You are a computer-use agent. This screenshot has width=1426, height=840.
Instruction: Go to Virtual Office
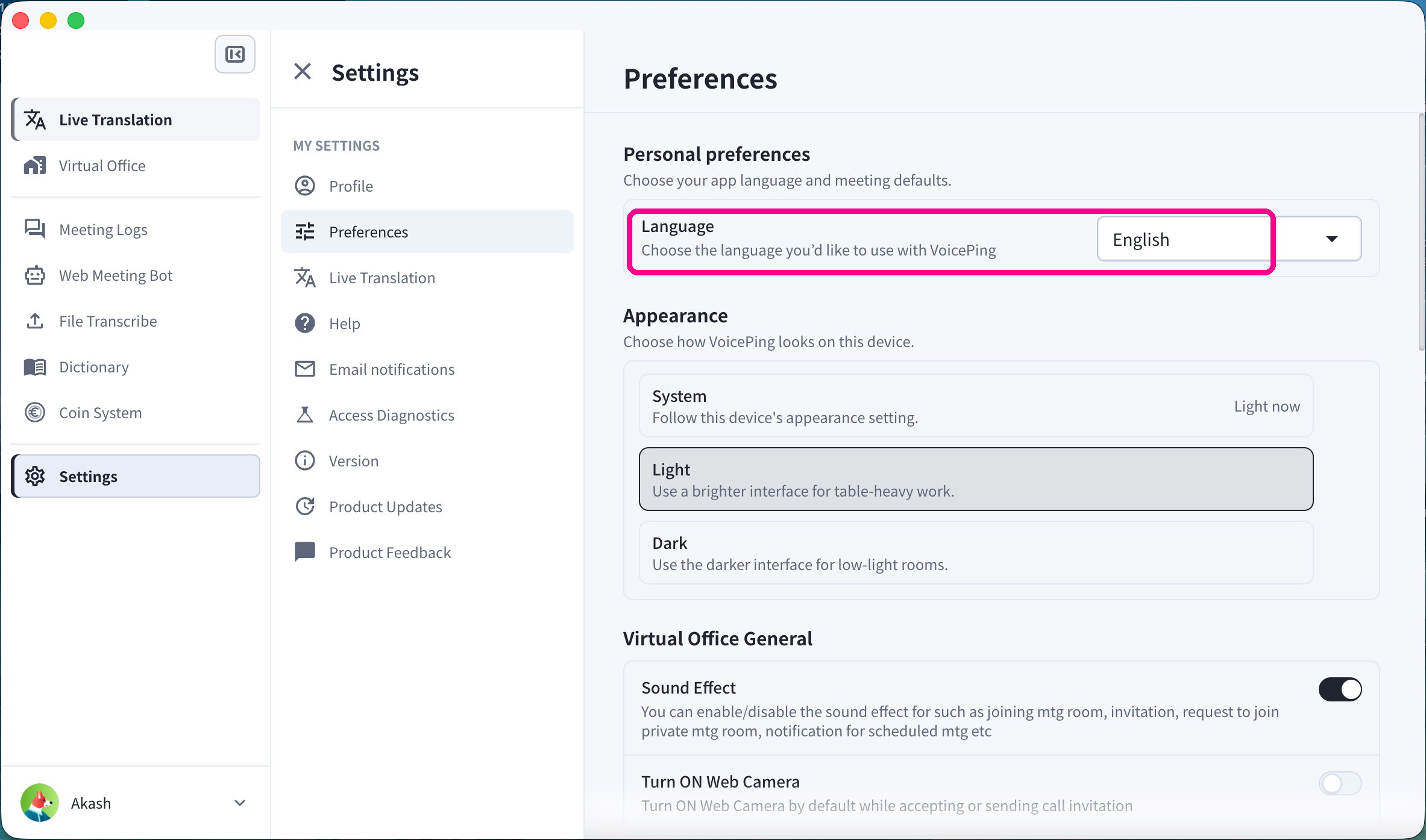[x=136, y=166]
